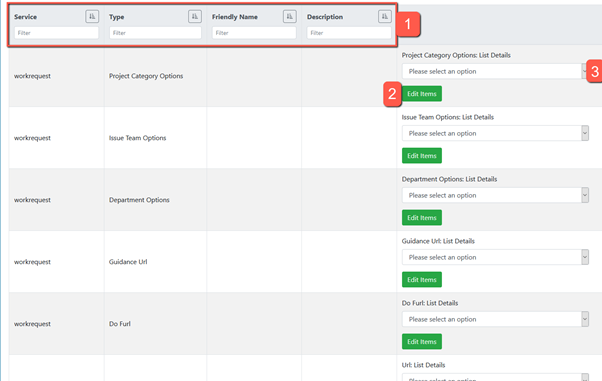Click the Friendly Name column header label
Image resolution: width=602 pixels, height=381 pixels.
235,17
